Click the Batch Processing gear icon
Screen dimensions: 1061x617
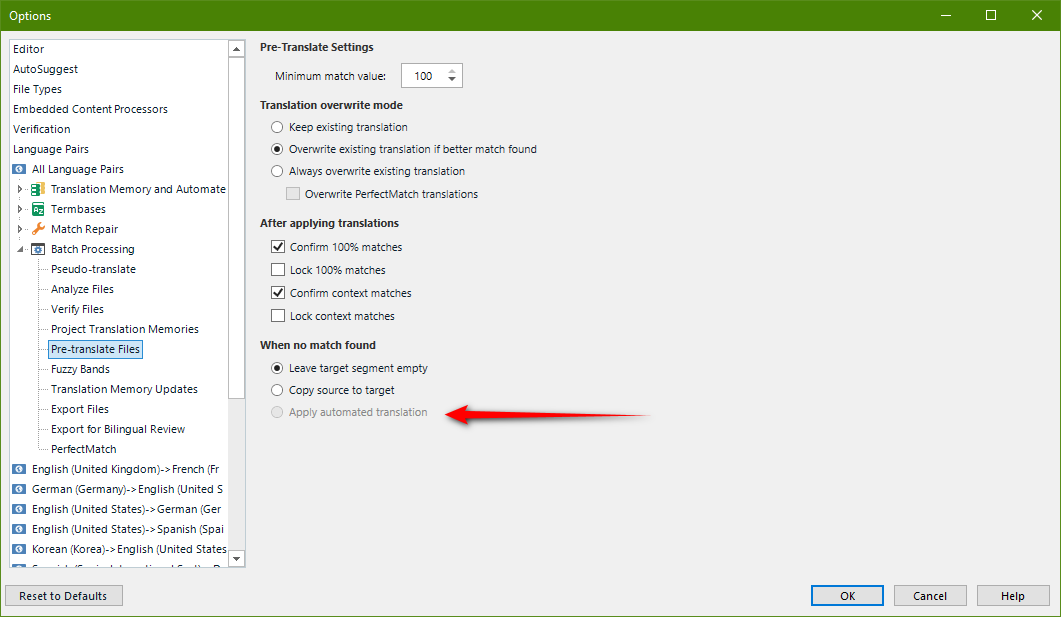pyautogui.click(x=38, y=249)
